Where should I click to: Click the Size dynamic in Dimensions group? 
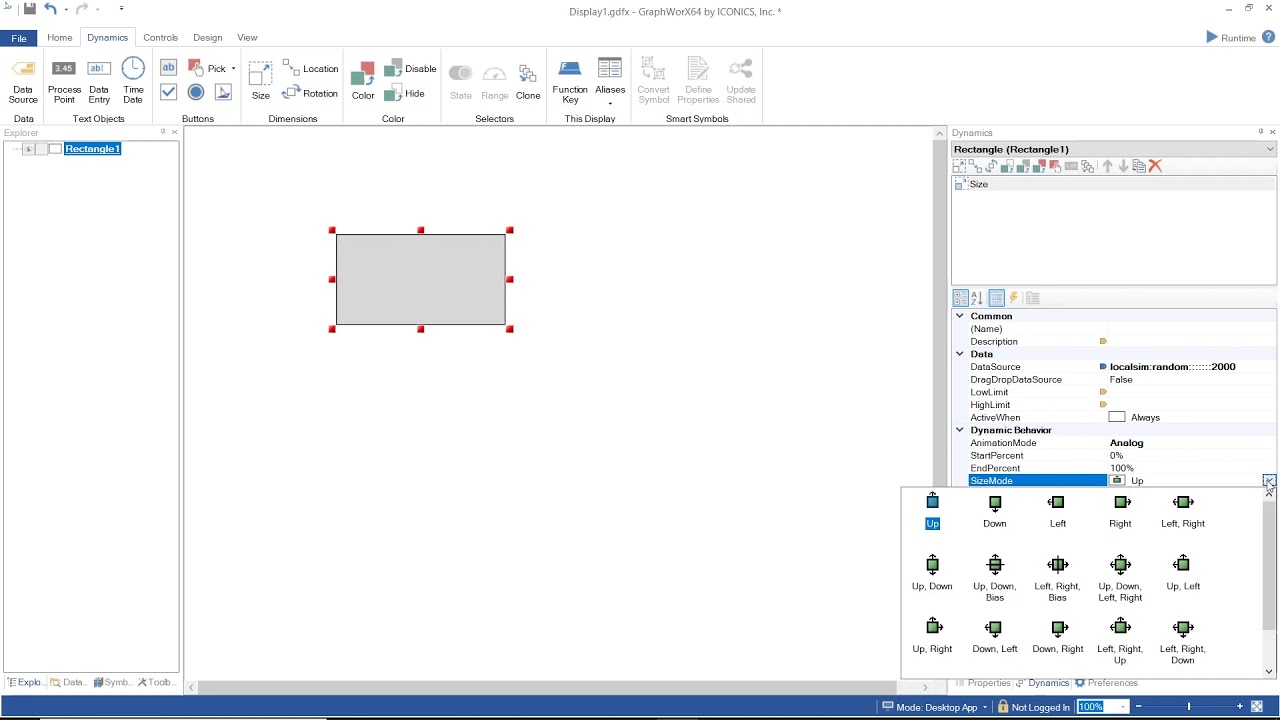click(x=261, y=81)
